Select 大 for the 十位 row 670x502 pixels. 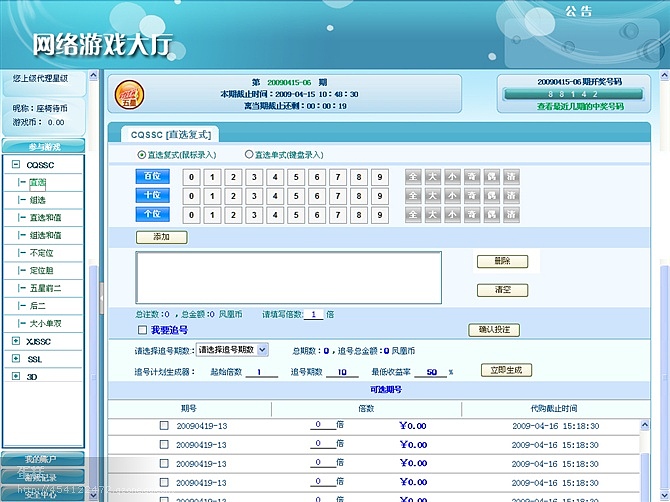coord(432,196)
